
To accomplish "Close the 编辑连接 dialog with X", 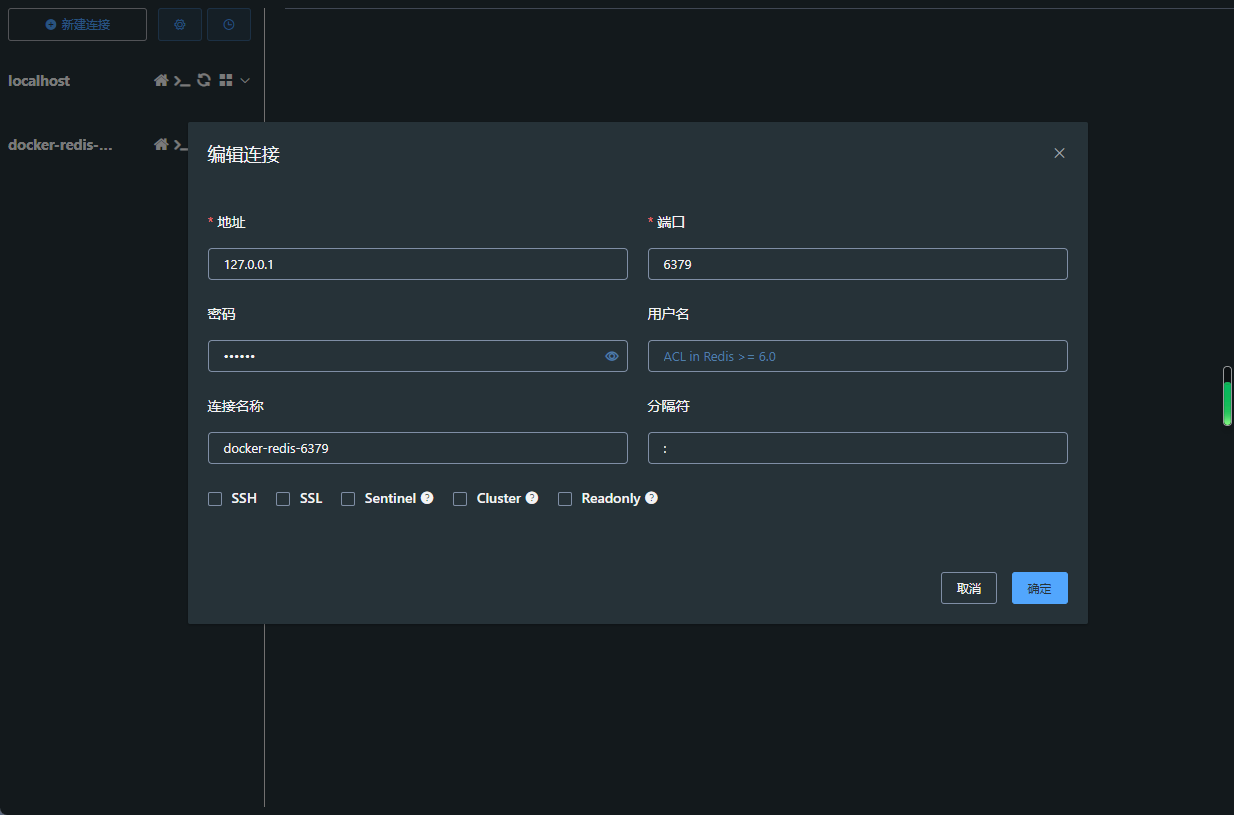I will click(1059, 153).
